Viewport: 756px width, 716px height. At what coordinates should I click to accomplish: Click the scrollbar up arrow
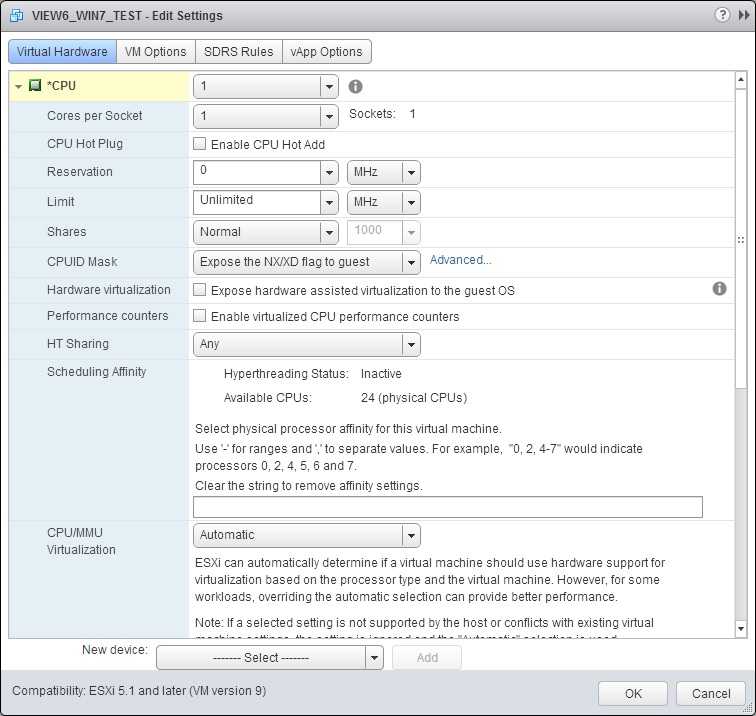(741, 80)
